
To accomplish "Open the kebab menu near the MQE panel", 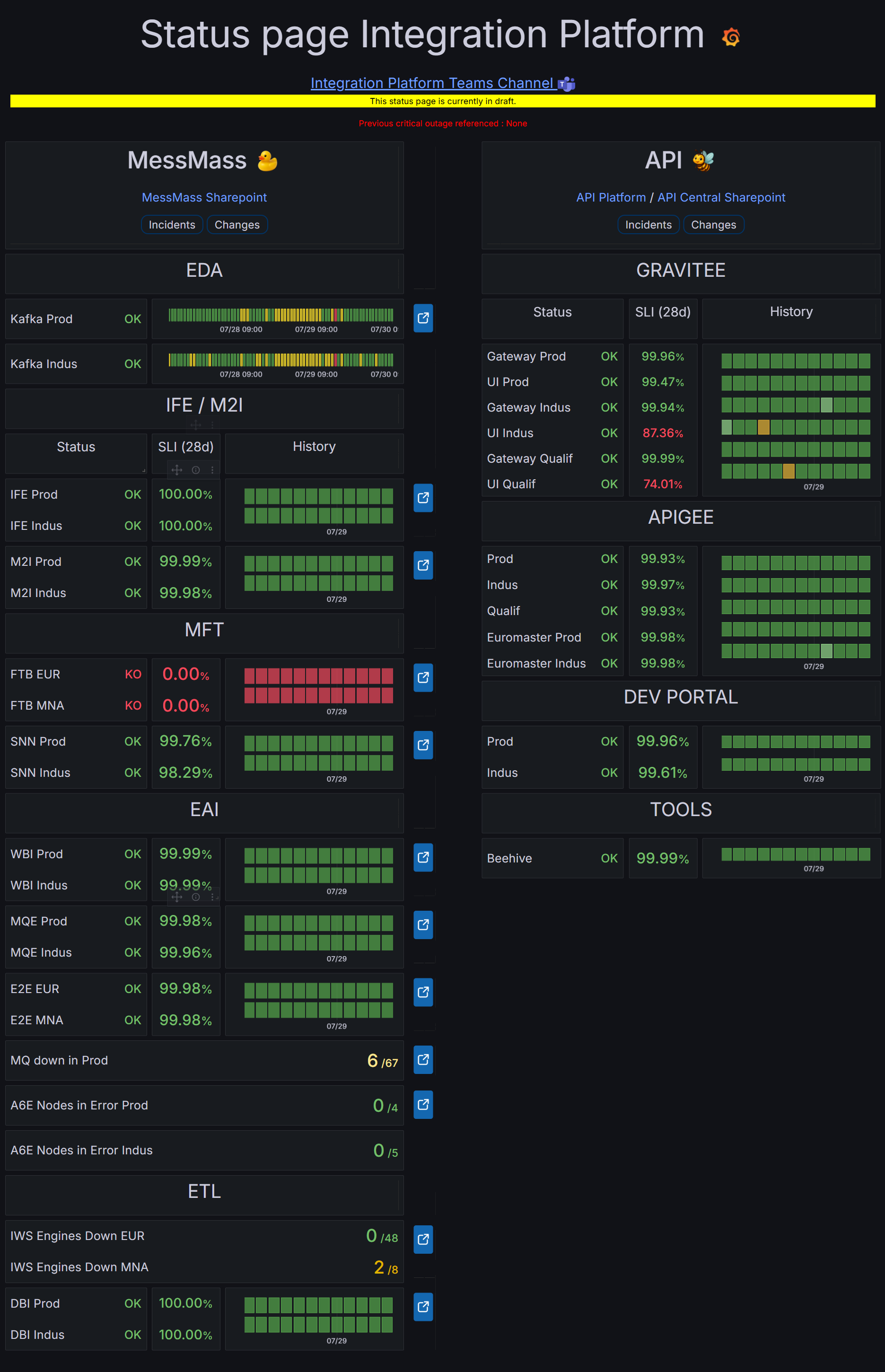I will (213, 896).
